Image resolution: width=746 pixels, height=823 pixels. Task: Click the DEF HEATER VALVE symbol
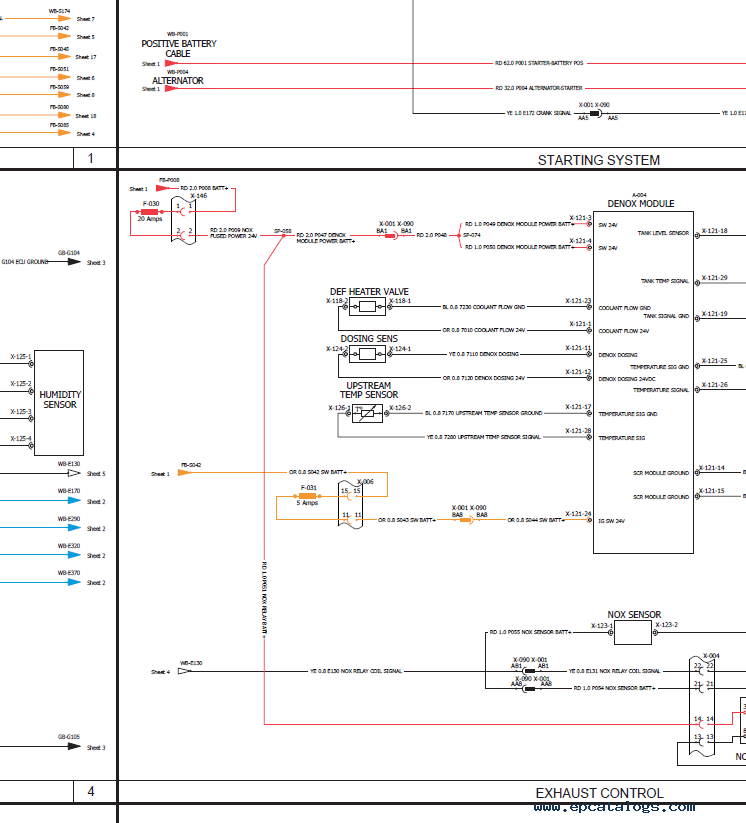pos(367,307)
